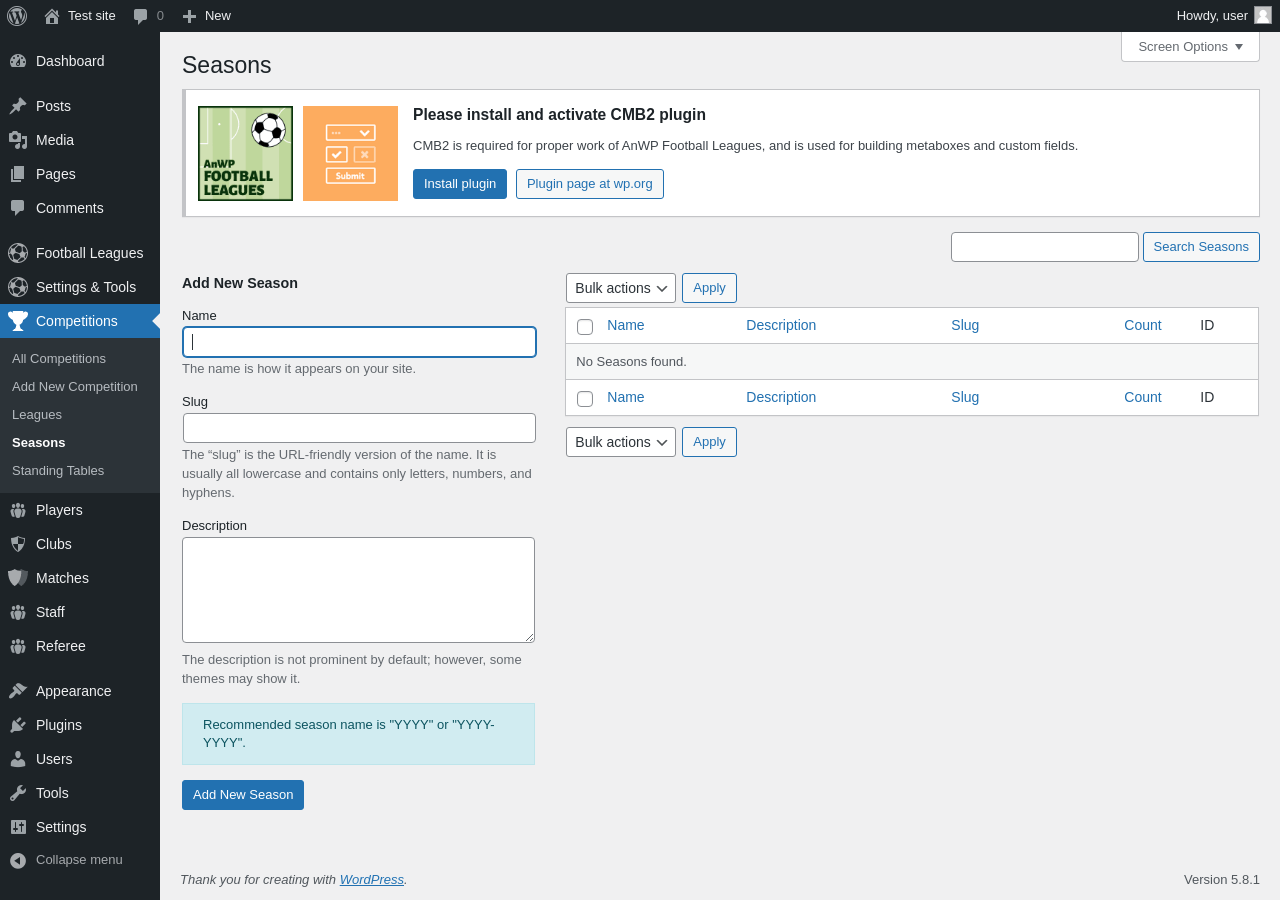Screen dimensions: 1280x900
Task: Click the Clubs shield icon
Action: click(18, 544)
